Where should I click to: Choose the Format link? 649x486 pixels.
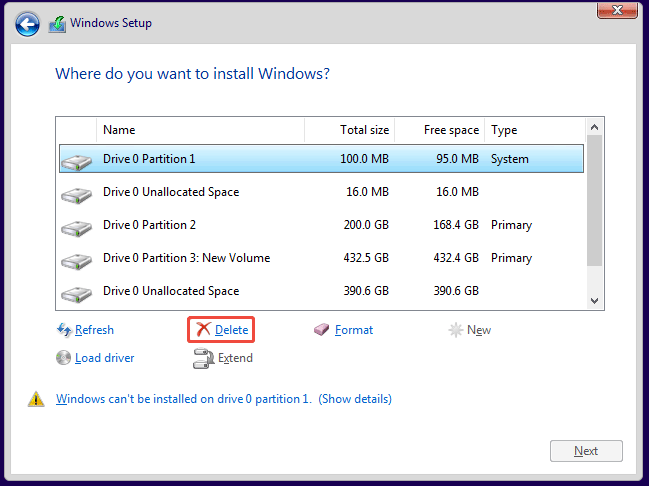[x=354, y=330]
